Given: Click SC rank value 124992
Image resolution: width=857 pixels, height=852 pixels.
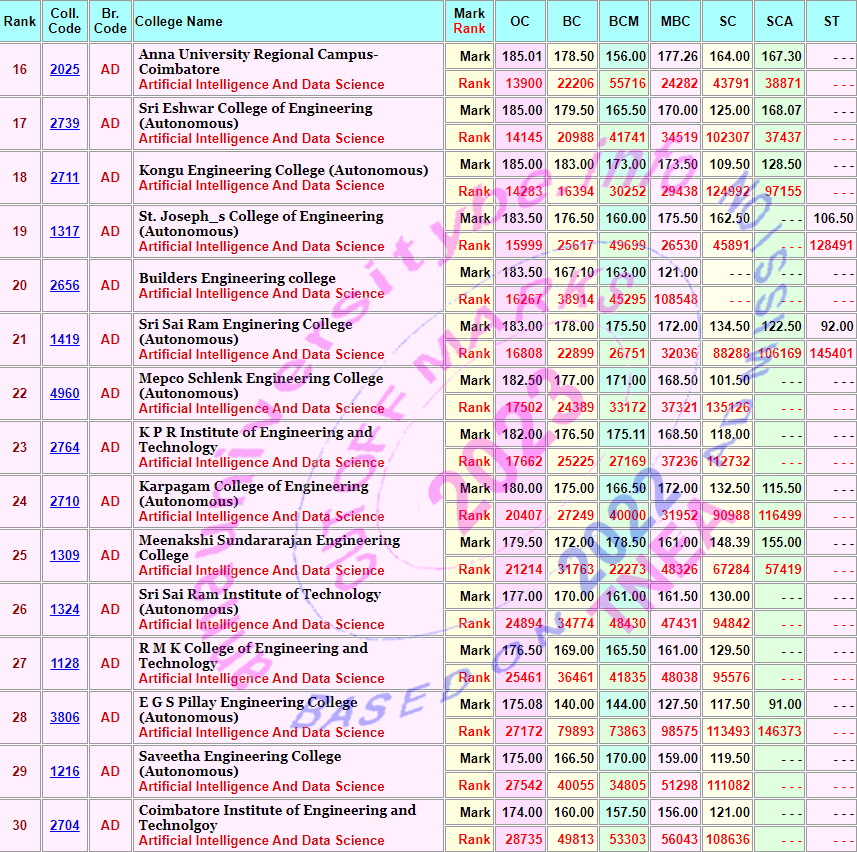Looking at the screenshot, I should 727,191.
